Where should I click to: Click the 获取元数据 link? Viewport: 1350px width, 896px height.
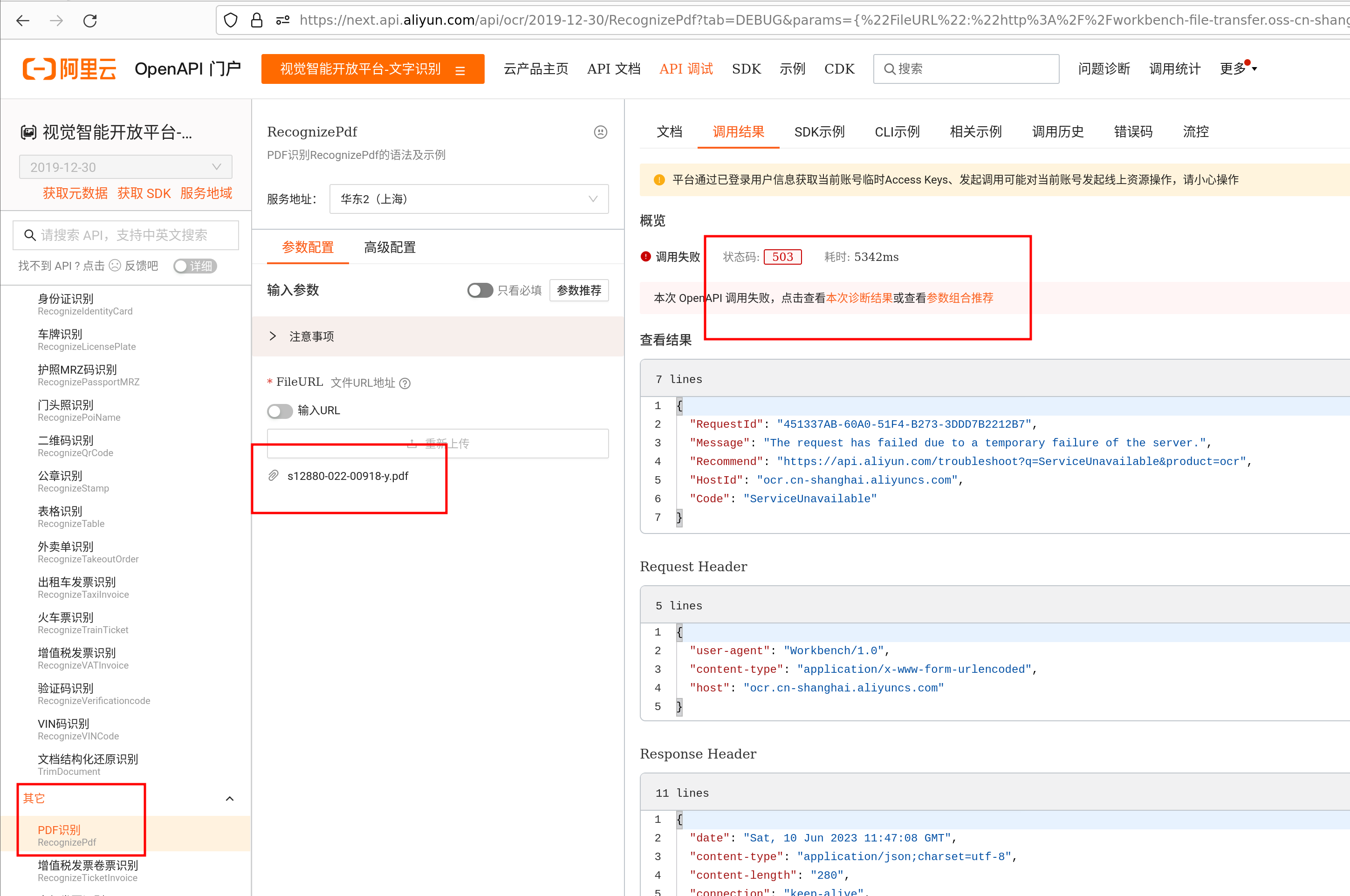point(75,193)
